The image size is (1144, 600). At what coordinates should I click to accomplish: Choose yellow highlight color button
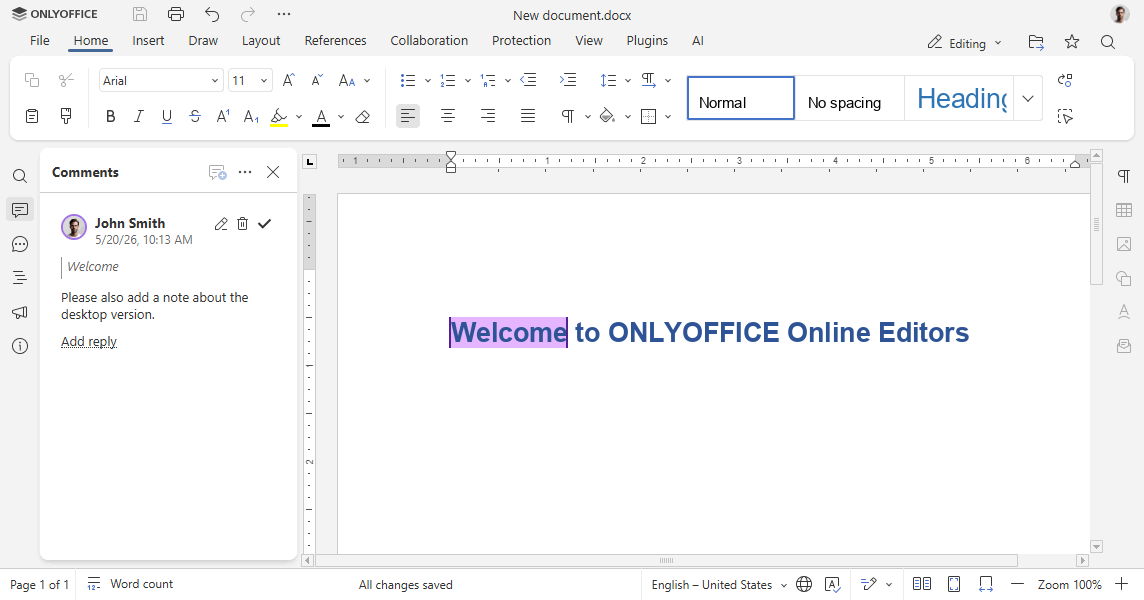(279, 116)
